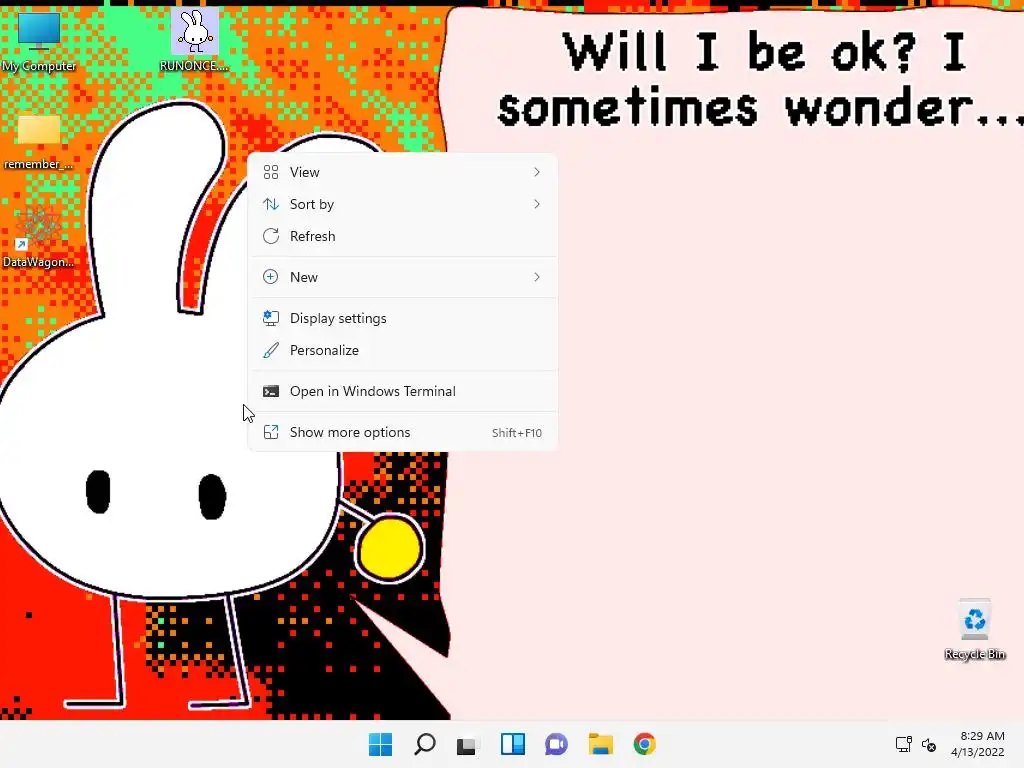This screenshot has height=768, width=1024.
Task: Launch Google Chrome from taskbar
Action: [x=645, y=744]
